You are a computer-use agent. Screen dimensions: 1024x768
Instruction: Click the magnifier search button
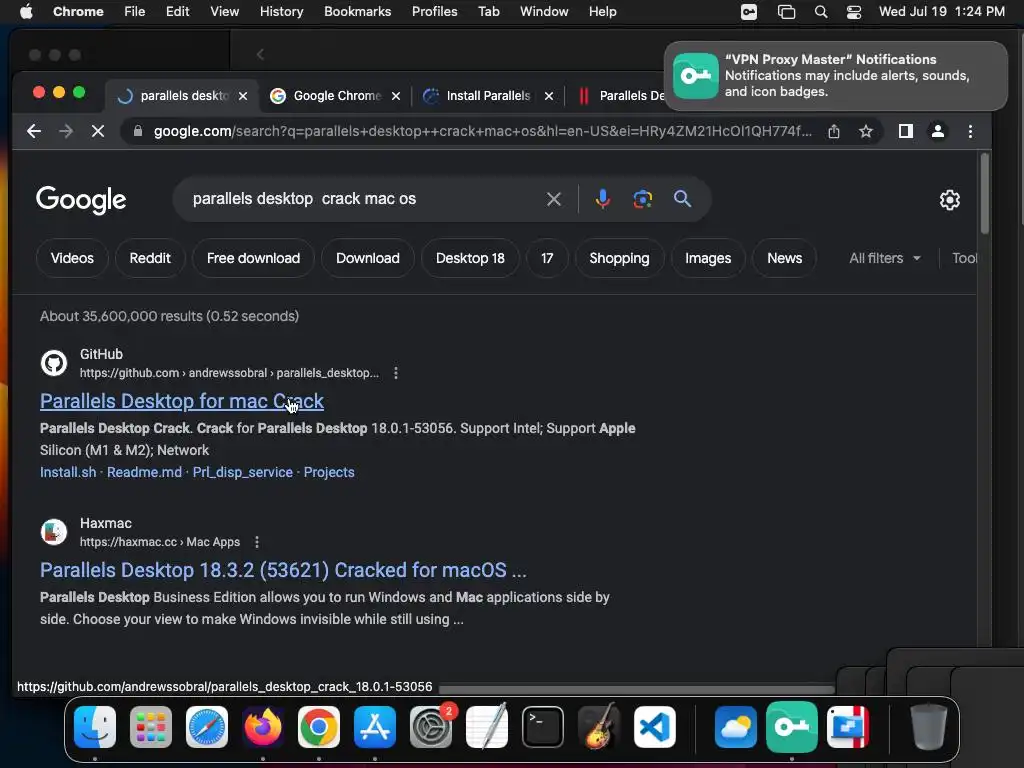682,199
